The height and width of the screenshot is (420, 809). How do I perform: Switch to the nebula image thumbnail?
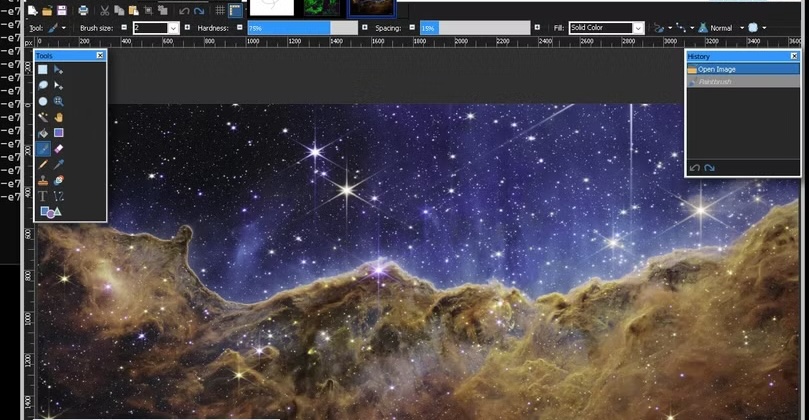(x=371, y=8)
